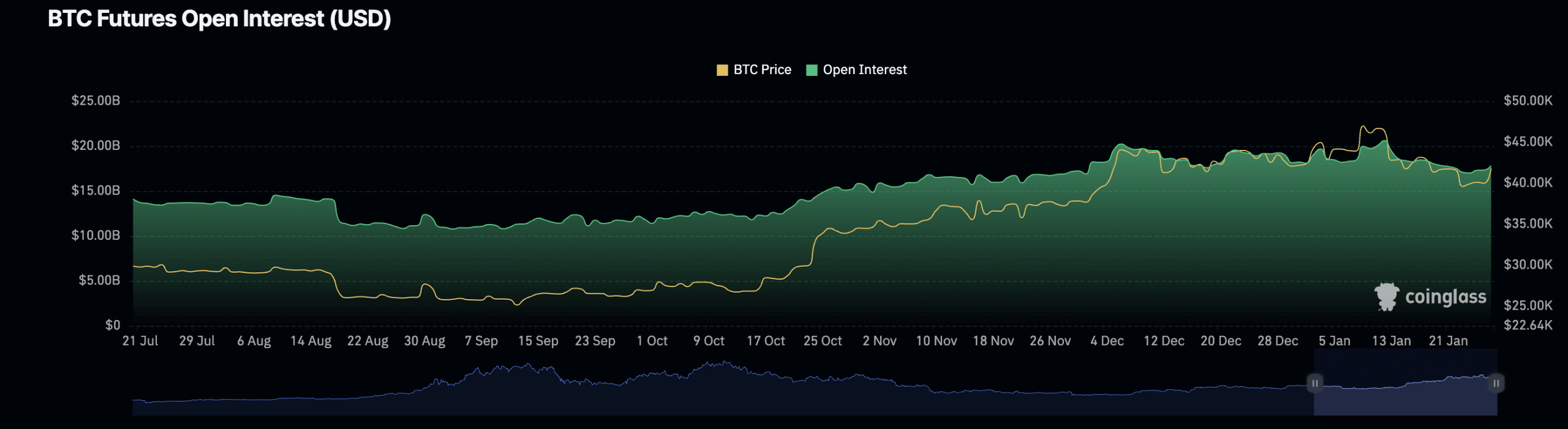Viewport: 1568px width, 429px height.
Task: Click the 6 Aug date label
Action: (254, 341)
